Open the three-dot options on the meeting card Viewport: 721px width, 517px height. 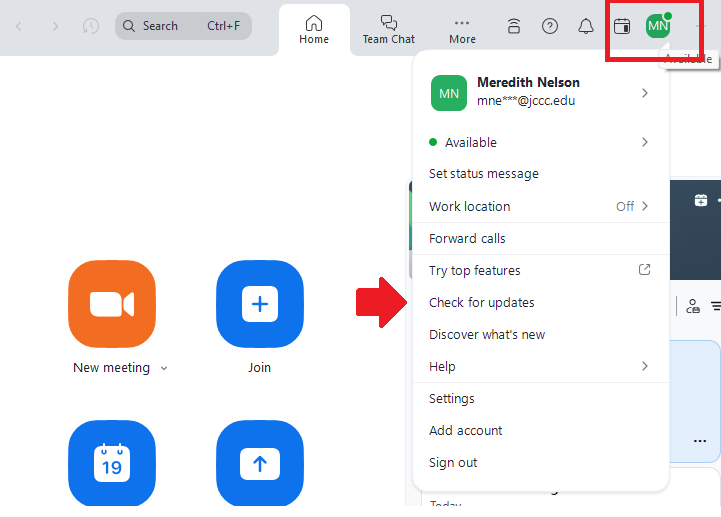pyautogui.click(x=699, y=441)
